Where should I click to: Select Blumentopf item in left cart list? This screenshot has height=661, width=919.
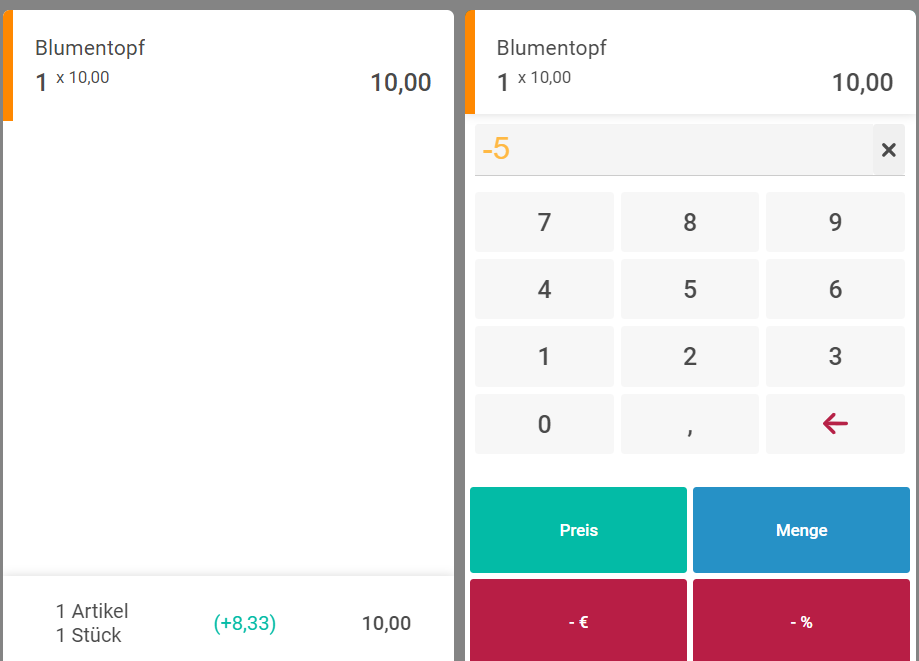(x=232, y=65)
